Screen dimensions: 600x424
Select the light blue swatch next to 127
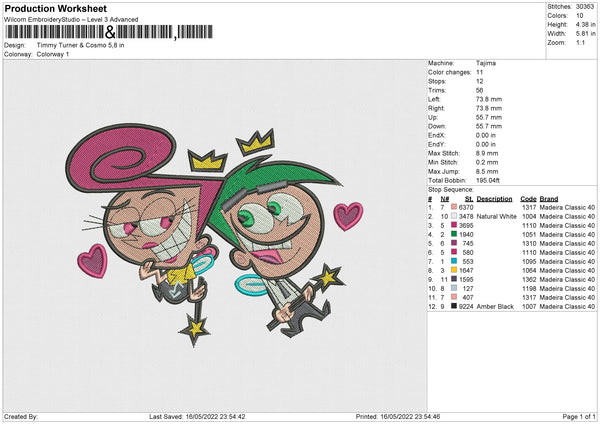click(x=454, y=288)
